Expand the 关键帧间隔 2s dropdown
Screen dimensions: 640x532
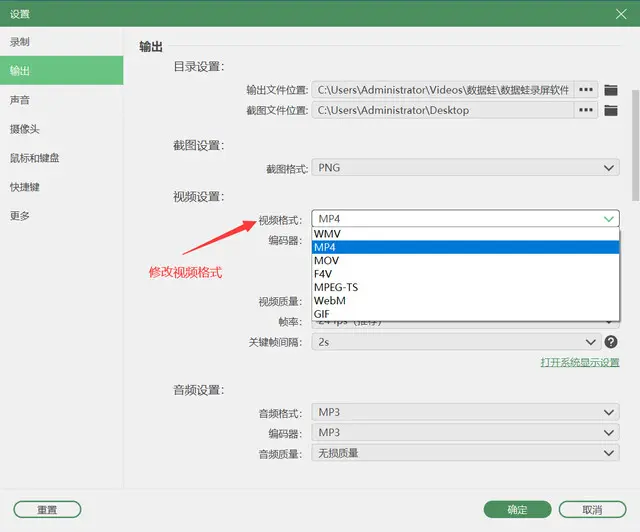(456, 342)
